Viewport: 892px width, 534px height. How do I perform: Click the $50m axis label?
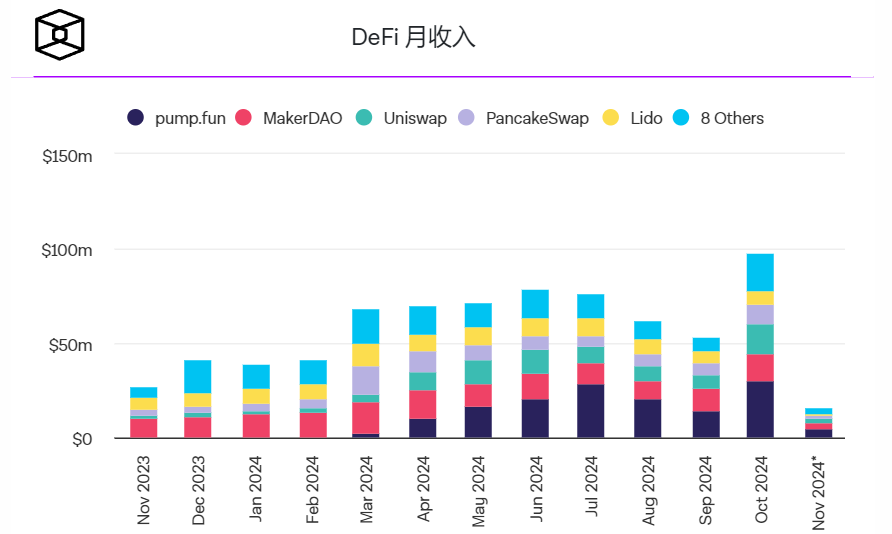click(x=71, y=345)
